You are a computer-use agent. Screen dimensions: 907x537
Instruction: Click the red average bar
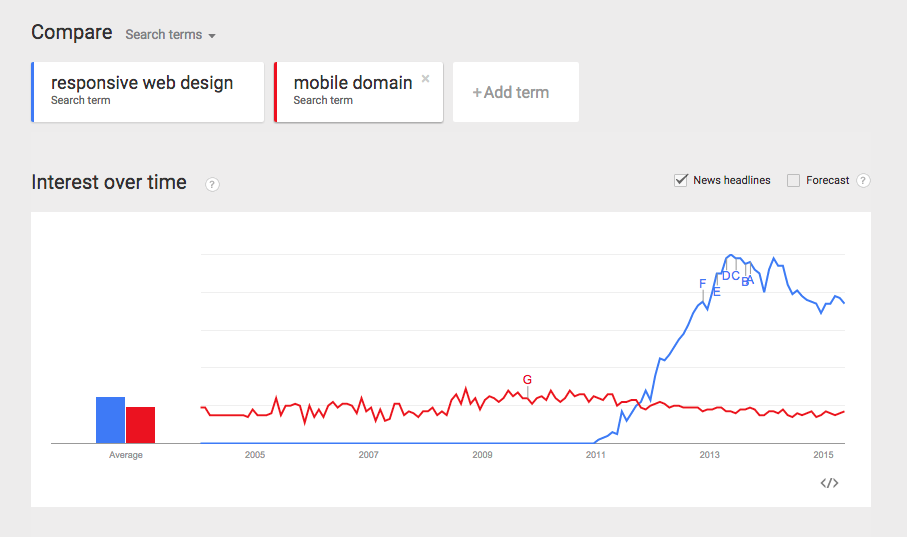pyautogui.click(x=140, y=424)
